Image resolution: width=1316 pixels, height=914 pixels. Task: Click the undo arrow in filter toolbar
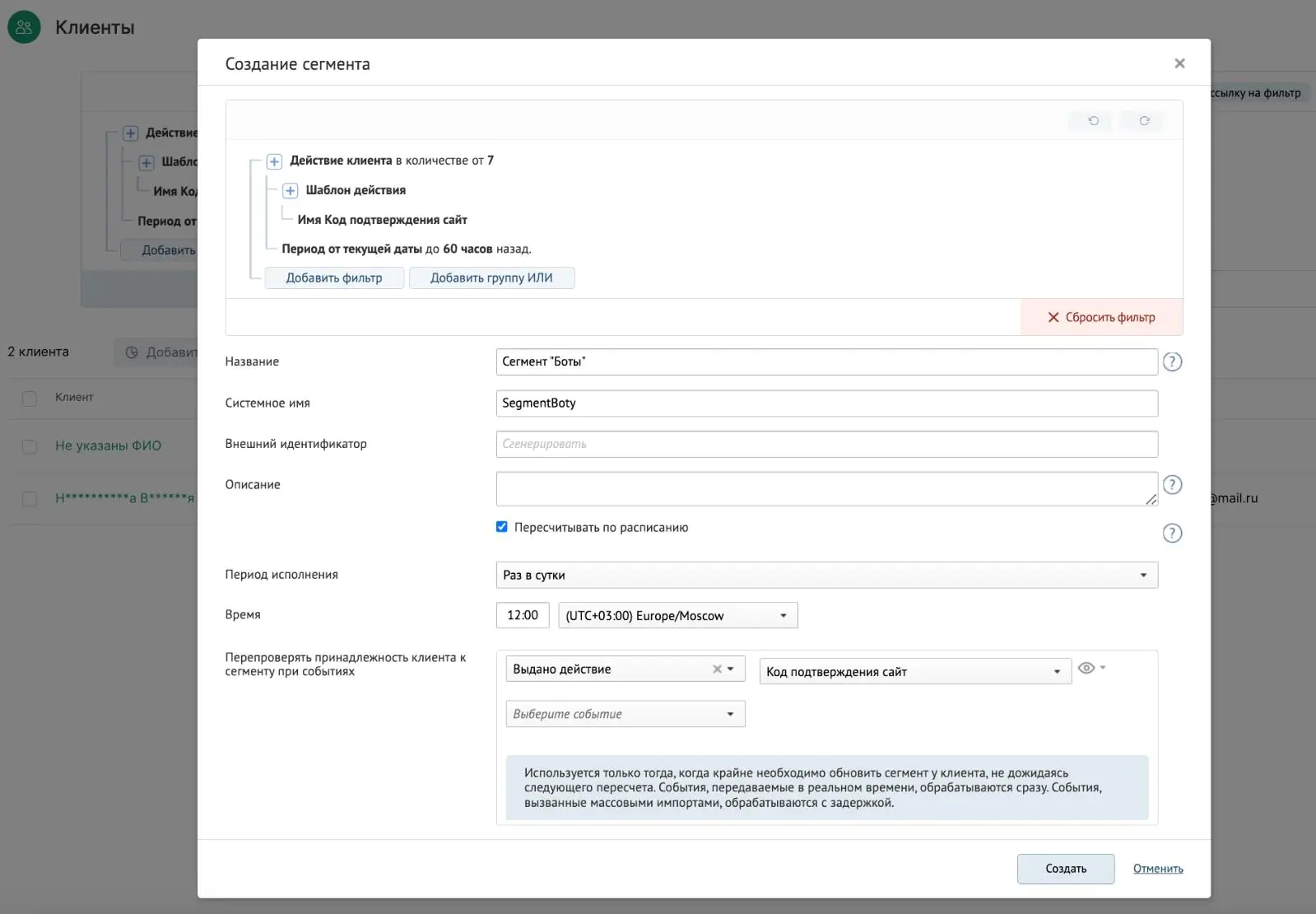(x=1093, y=121)
